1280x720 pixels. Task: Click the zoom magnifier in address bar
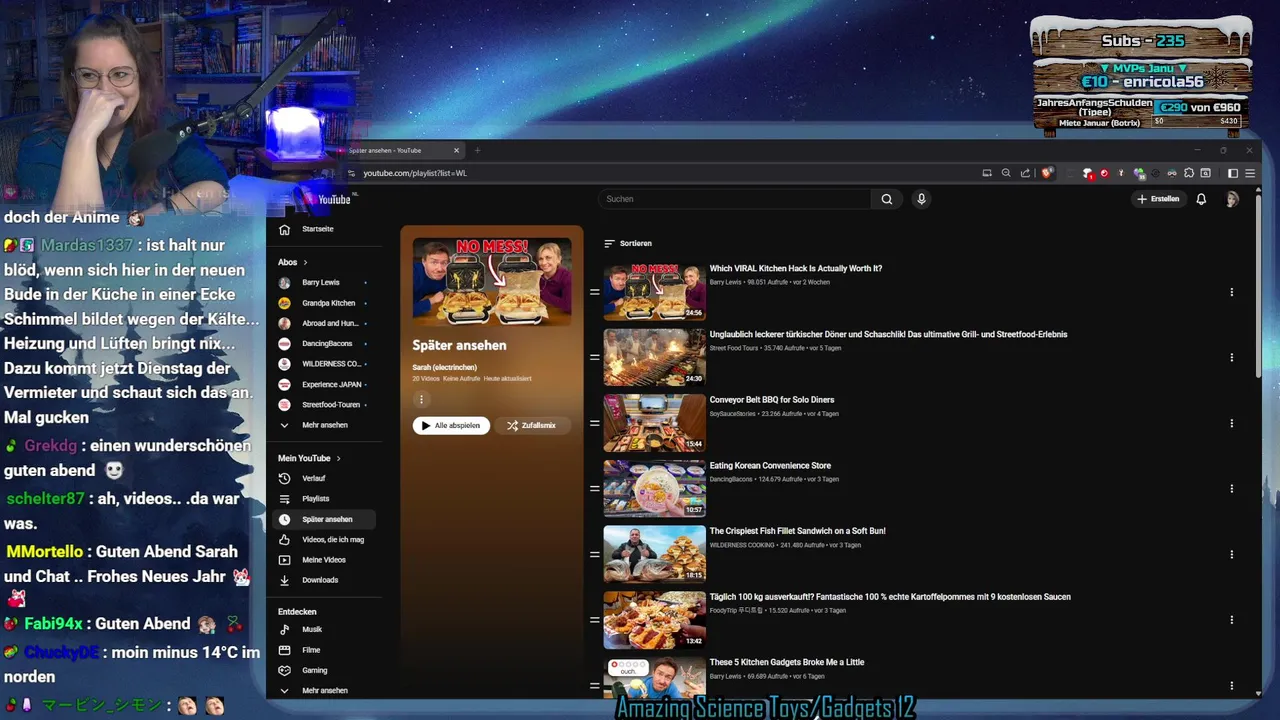pos(1006,173)
